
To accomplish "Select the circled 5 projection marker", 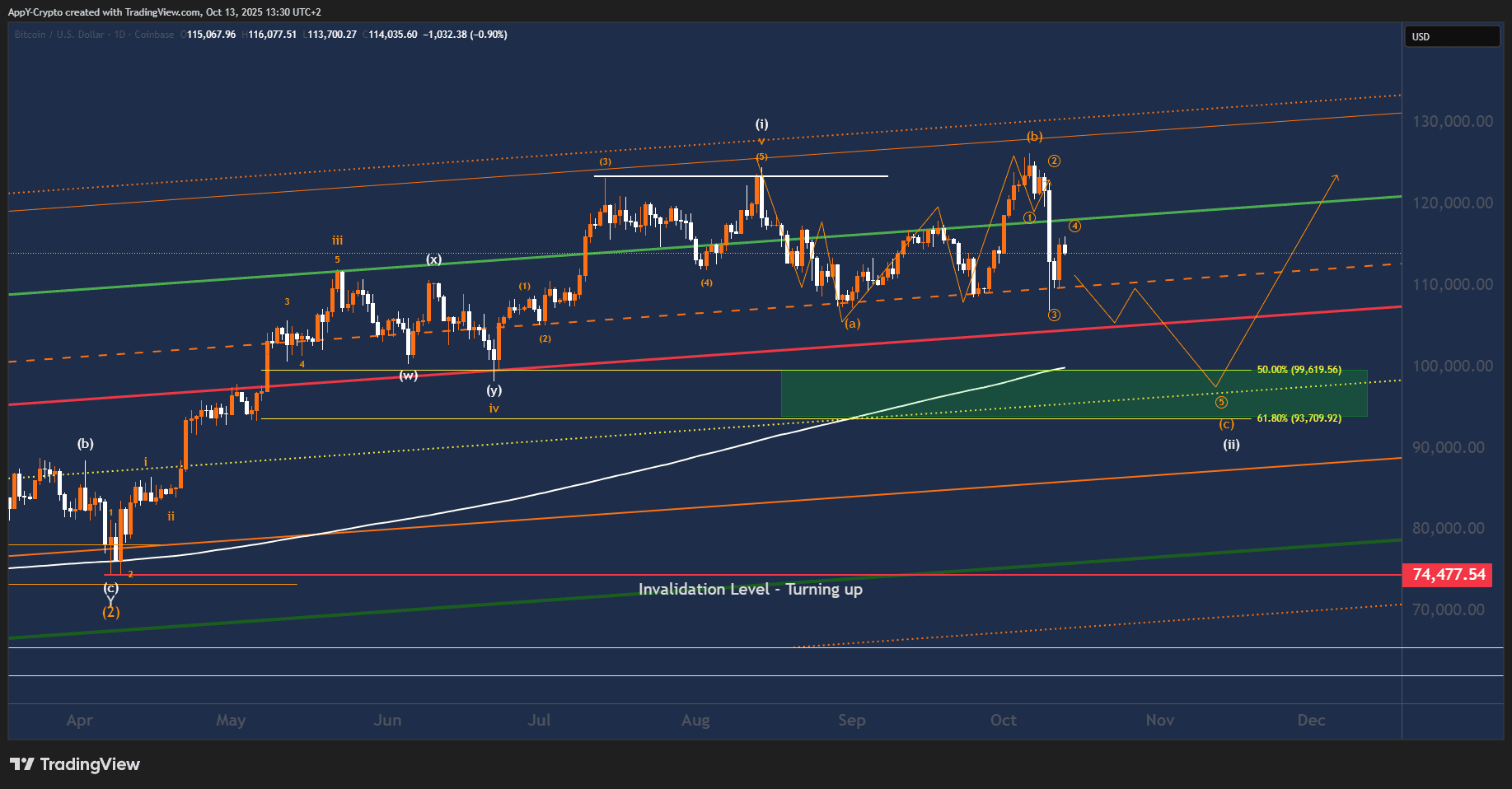I will 1221,402.
